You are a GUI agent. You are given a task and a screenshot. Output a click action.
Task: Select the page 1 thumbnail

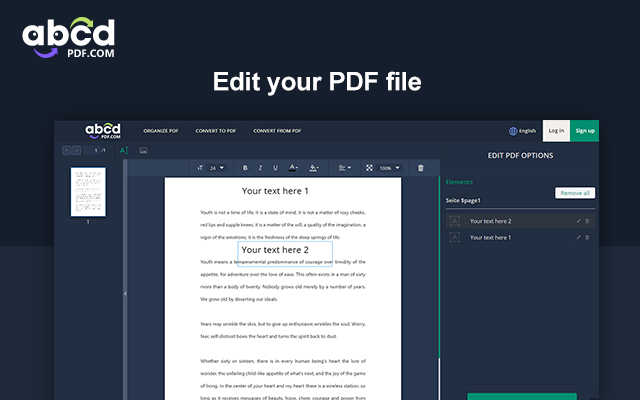[88, 192]
